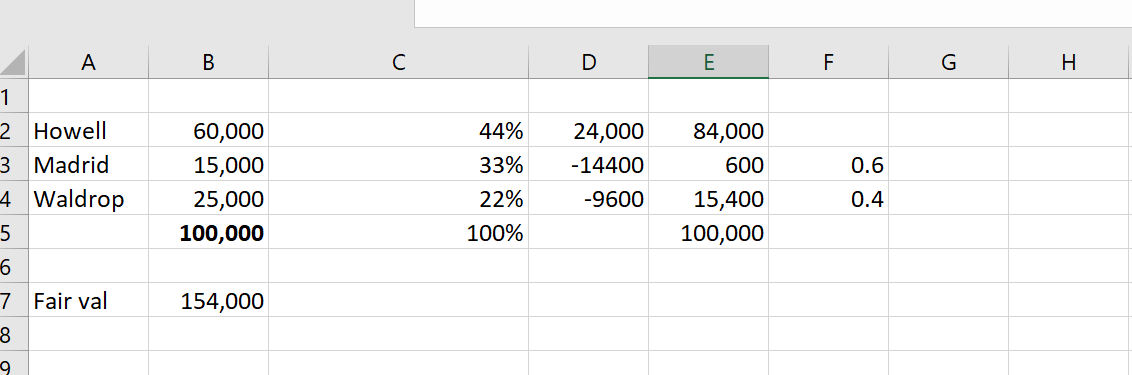Image resolution: width=1132 pixels, height=375 pixels.
Task: Select the 22% cell
Action: click(x=399, y=198)
